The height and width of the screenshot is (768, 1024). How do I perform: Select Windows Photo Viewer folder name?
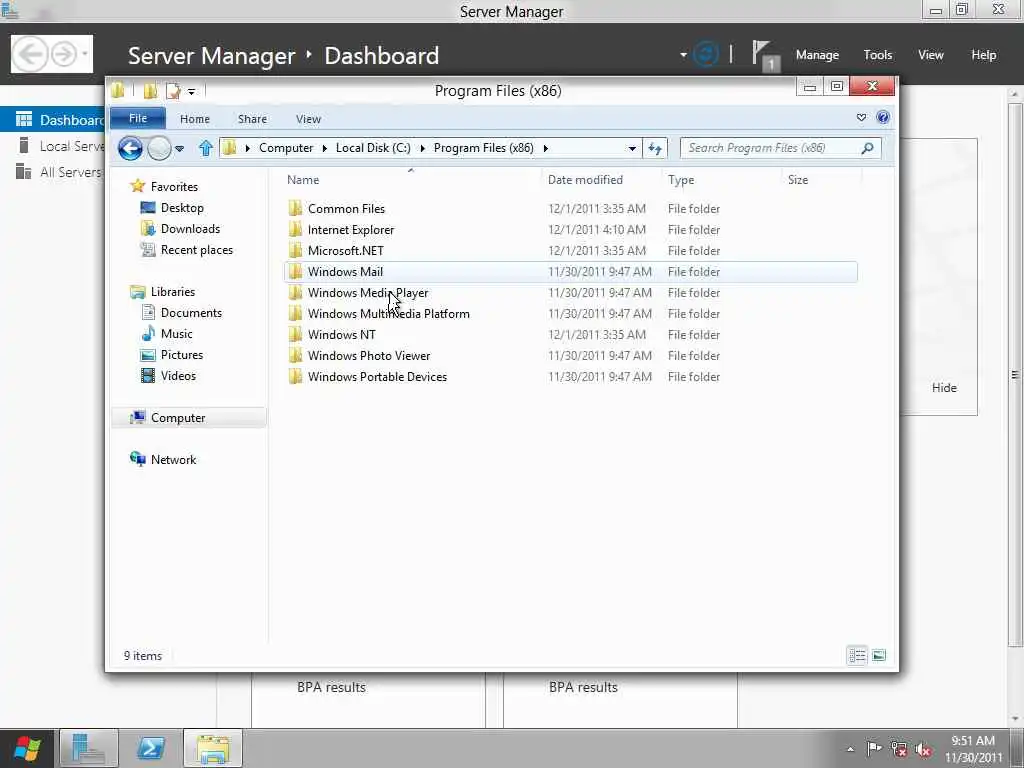coord(369,356)
